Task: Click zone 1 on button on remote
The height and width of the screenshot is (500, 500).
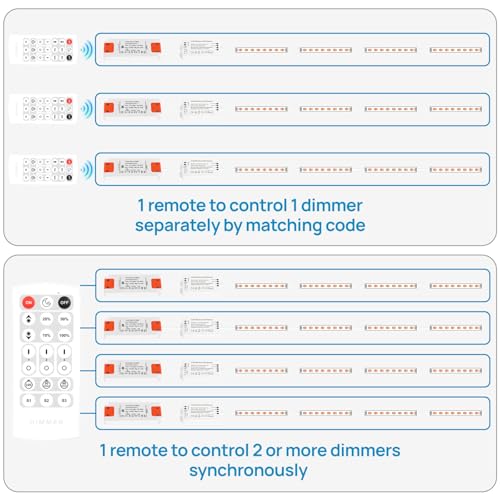Action: [x=29, y=352]
